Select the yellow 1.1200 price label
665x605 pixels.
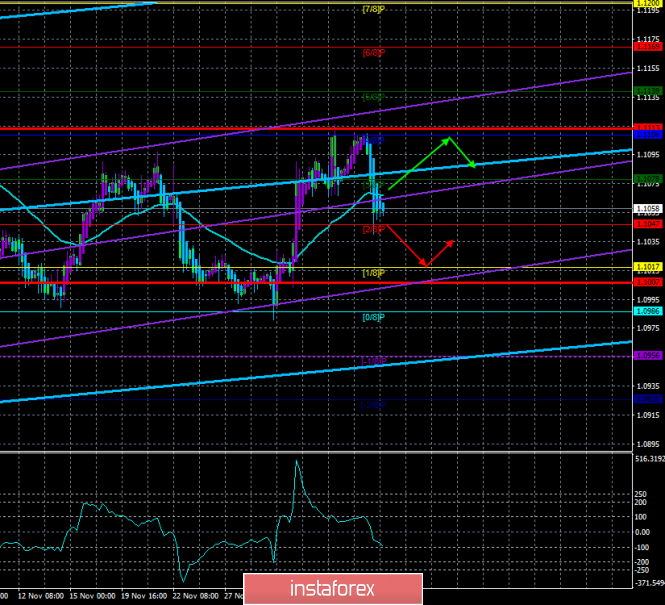point(646,3)
